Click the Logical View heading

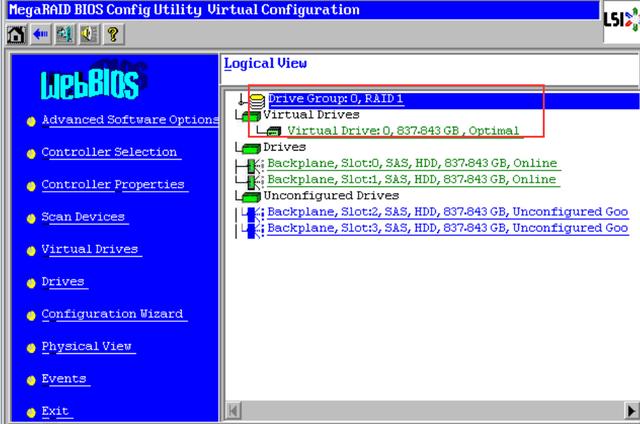[265, 64]
